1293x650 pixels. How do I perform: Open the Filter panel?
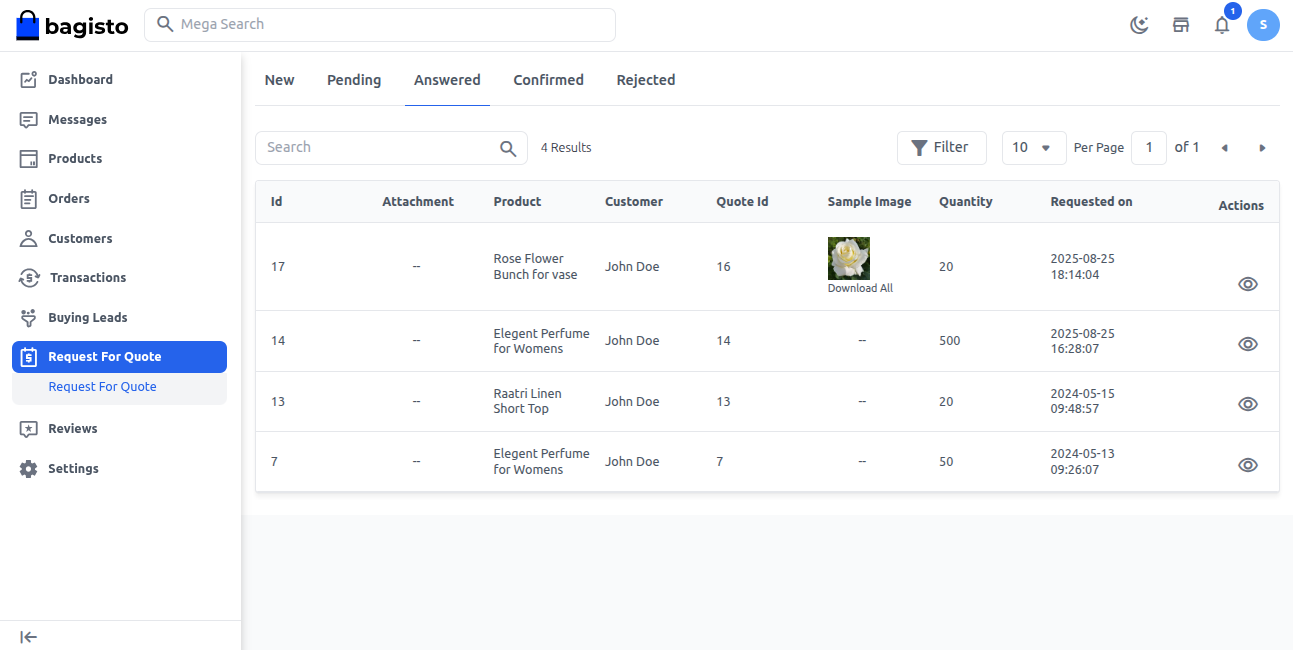click(941, 148)
